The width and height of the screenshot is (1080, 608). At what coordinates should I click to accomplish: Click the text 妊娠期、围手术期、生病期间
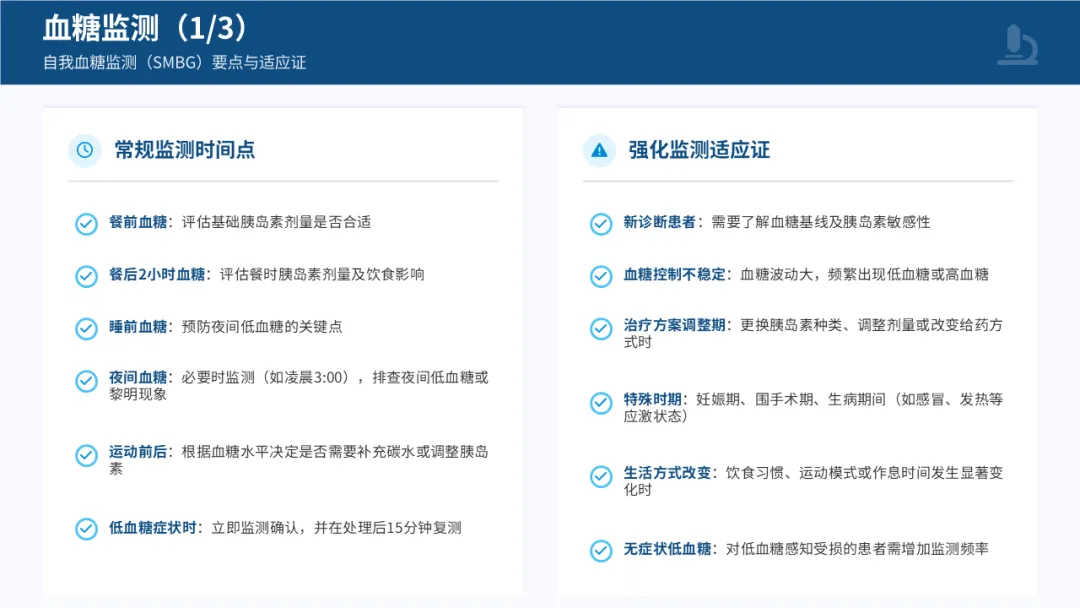791,399
